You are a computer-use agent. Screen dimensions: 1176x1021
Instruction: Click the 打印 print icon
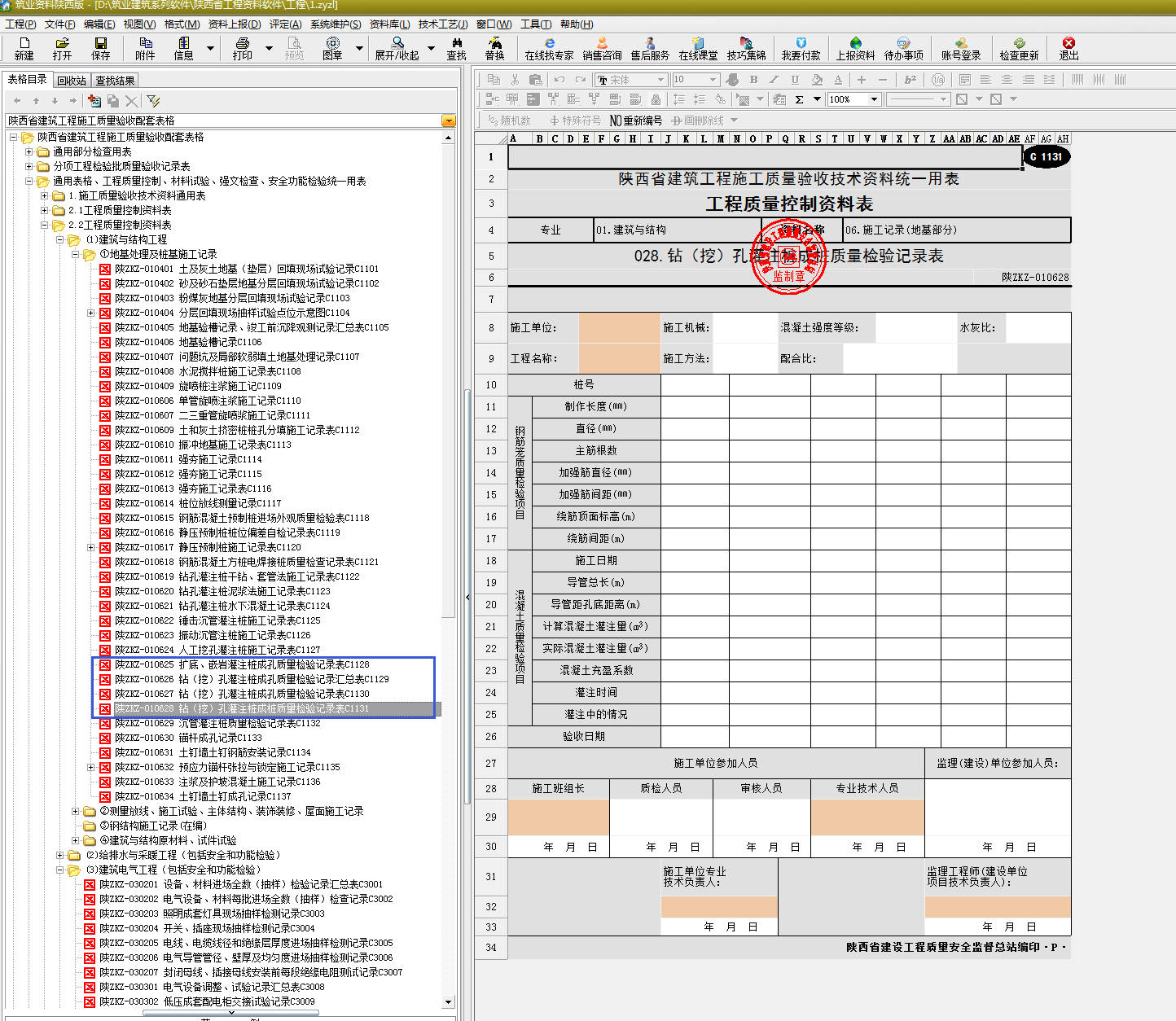click(x=242, y=48)
